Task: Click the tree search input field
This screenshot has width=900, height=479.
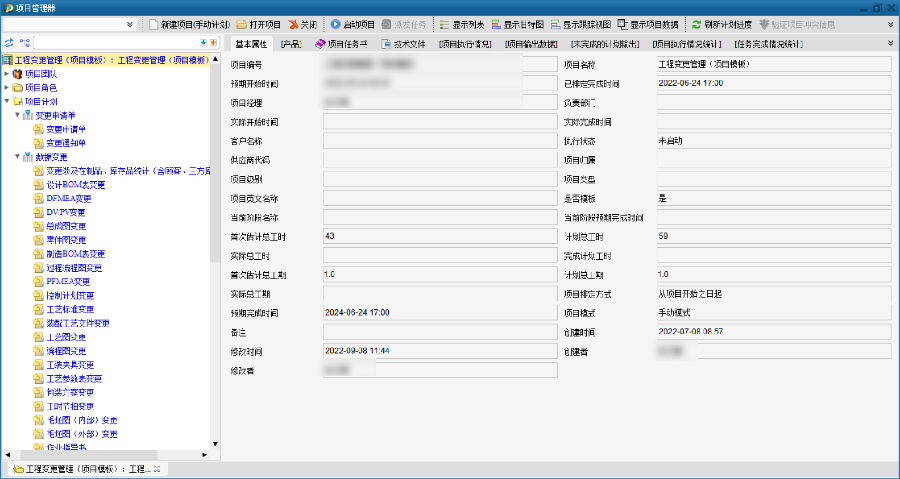Action: (117, 42)
